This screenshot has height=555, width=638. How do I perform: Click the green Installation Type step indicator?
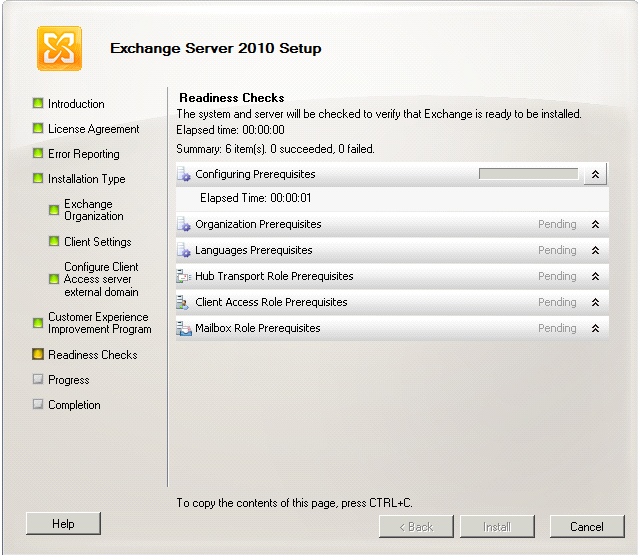(x=38, y=178)
